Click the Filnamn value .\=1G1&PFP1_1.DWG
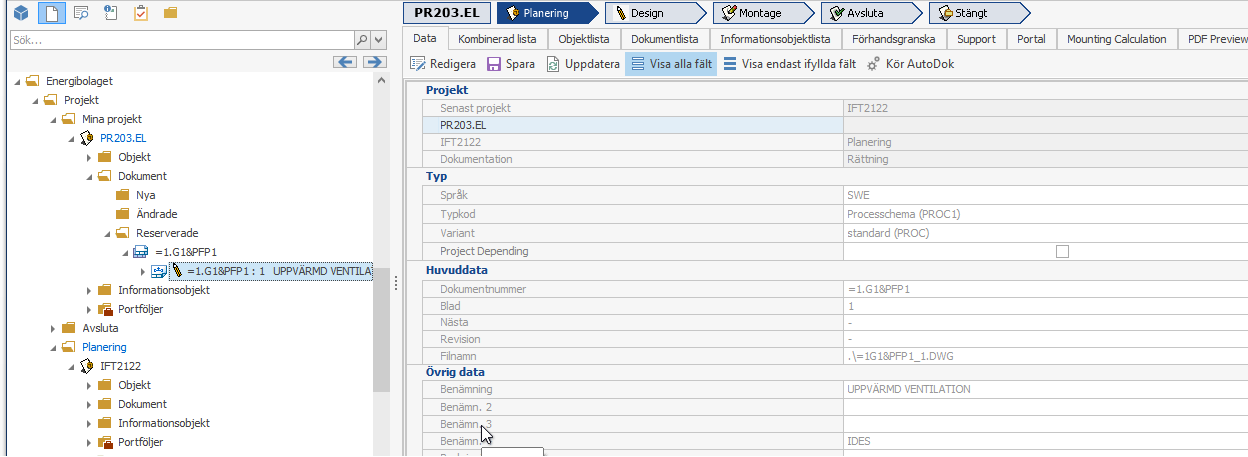Viewport: 1248px width, 457px height. tap(903, 357)
